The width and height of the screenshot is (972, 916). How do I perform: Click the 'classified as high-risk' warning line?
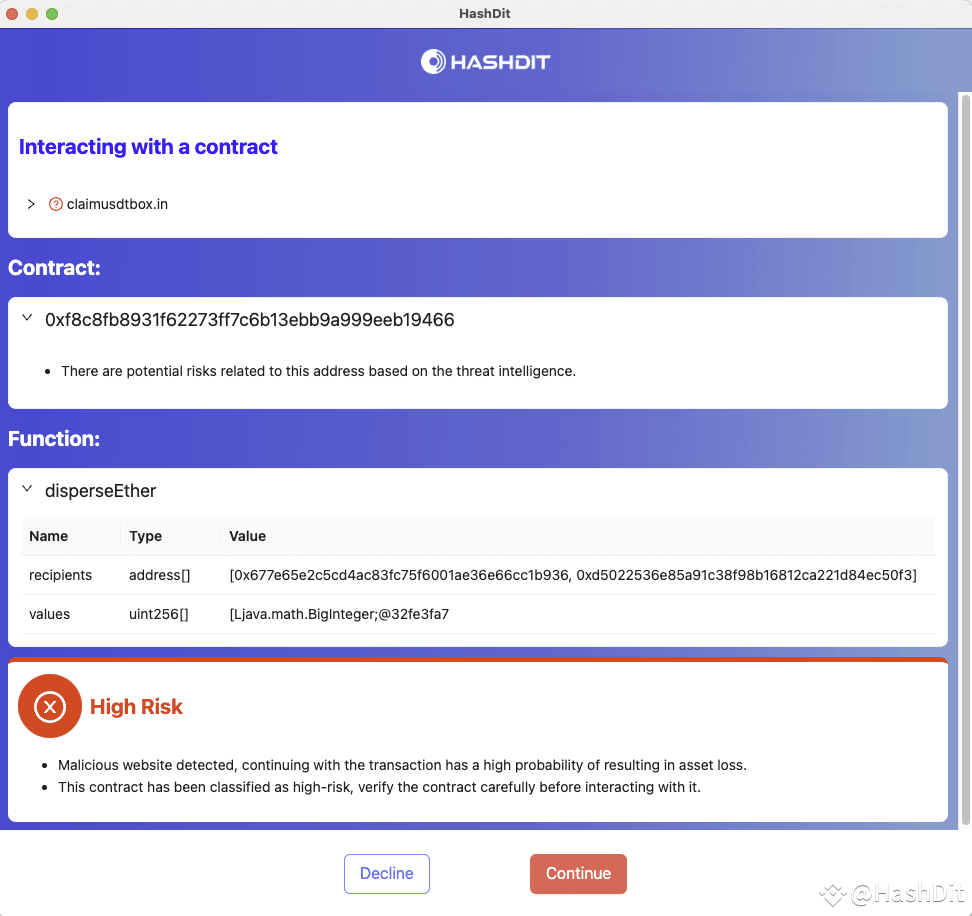coord(379,787)
